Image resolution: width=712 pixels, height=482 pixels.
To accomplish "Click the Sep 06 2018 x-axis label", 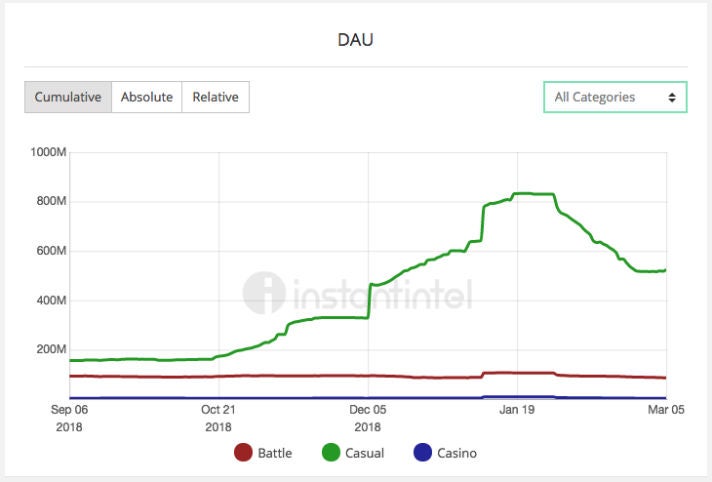I will coord(69,416).
